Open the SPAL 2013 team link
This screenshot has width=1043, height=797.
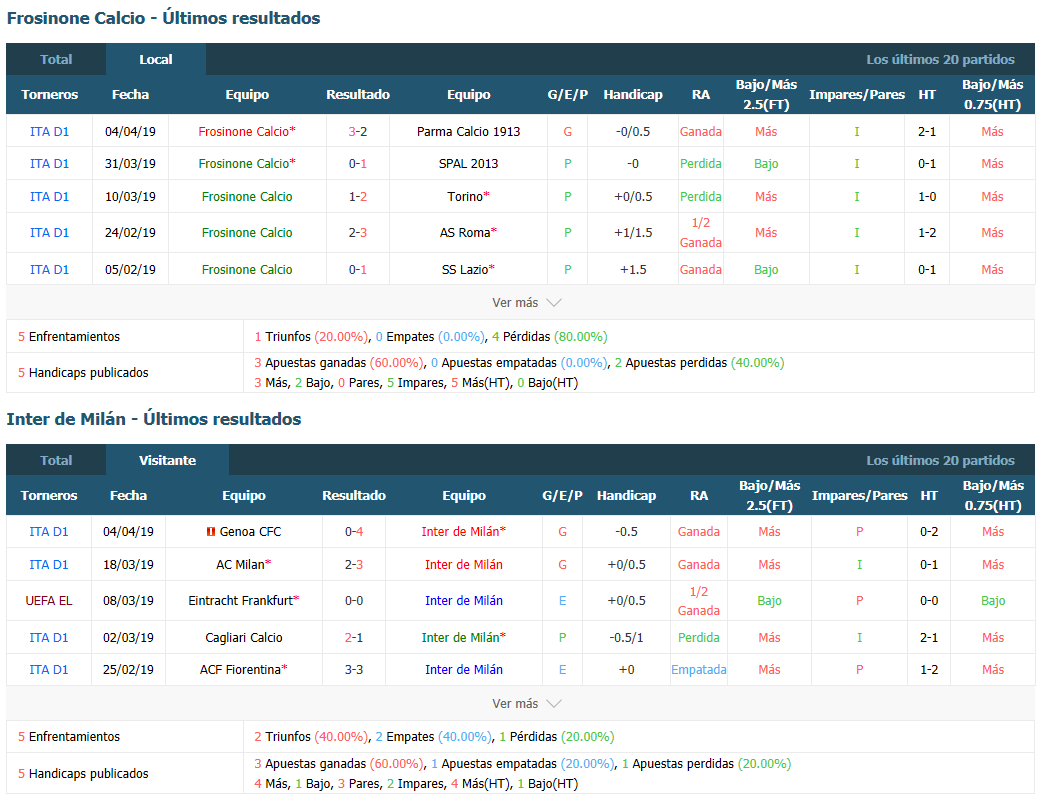tap(468, 164)
